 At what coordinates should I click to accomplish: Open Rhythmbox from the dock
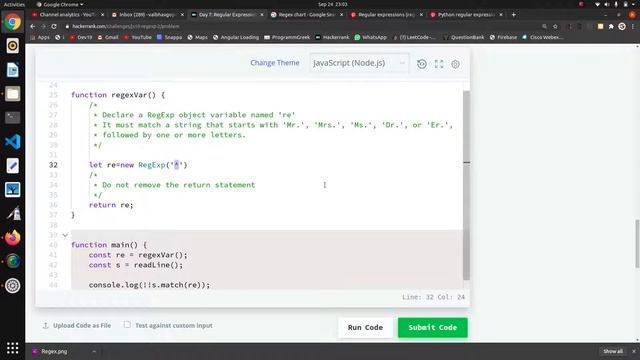click(x=13, y=46)
